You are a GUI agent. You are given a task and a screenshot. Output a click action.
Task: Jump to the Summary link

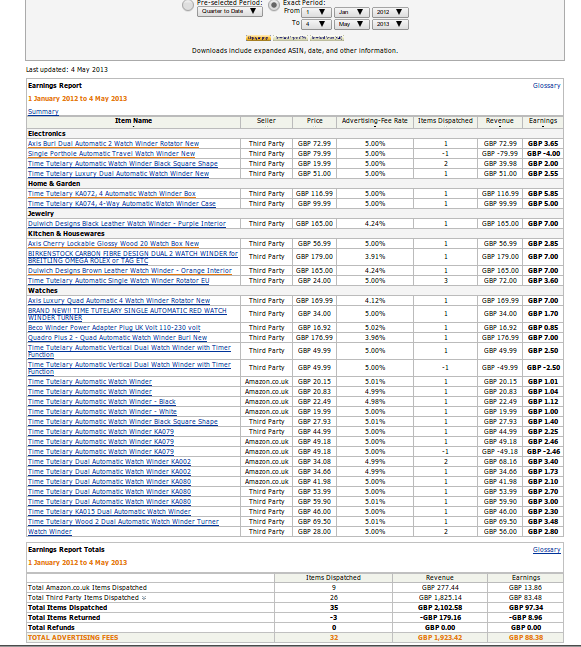(x=43, y=111)
